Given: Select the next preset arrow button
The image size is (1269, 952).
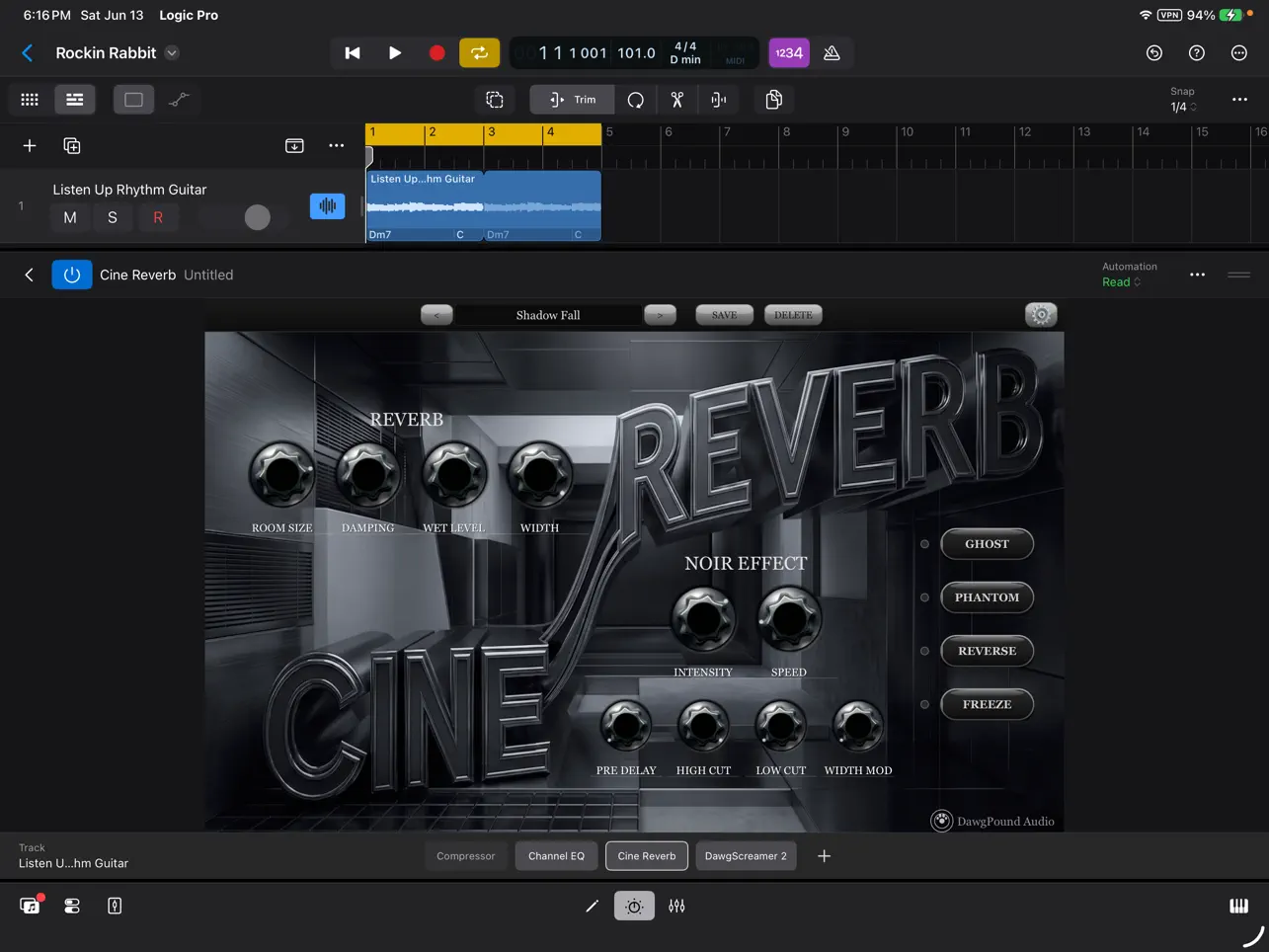Looking at the screenshot, I should tap(660, 315).
